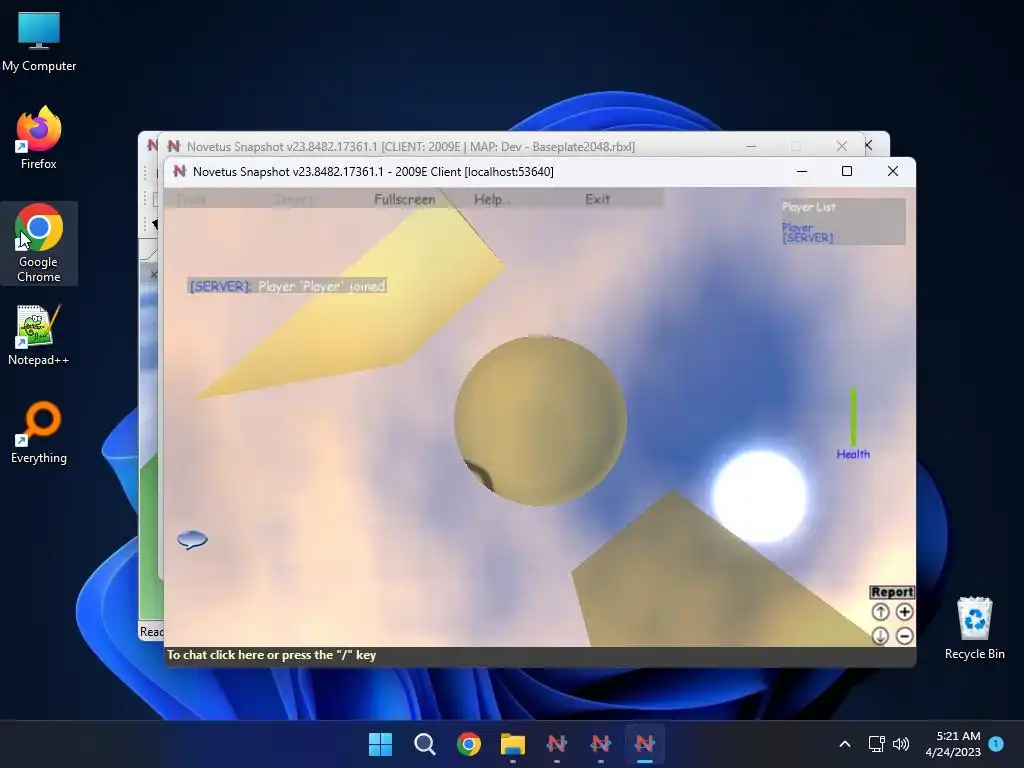Click the yellow sphere in the game view
The height and width of the screenshot is (768, 1024).
(x=541, y=420)
